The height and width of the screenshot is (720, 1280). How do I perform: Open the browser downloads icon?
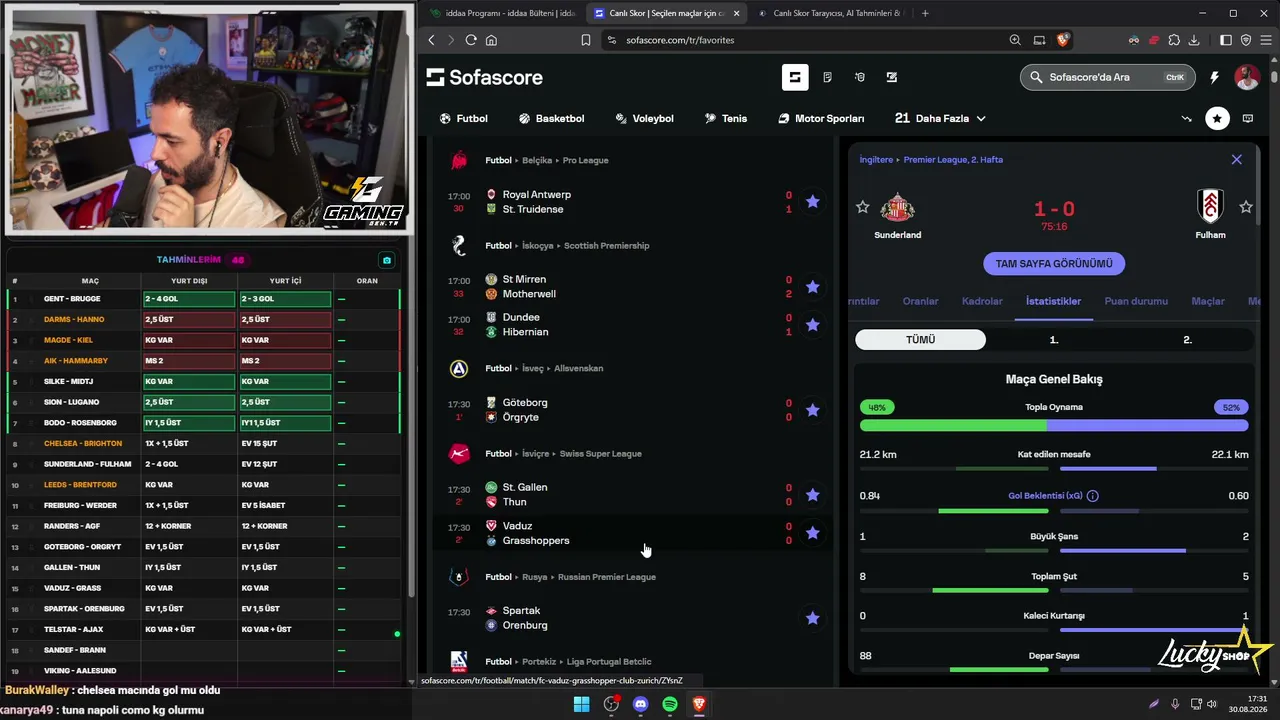(x=1193, y=40)
